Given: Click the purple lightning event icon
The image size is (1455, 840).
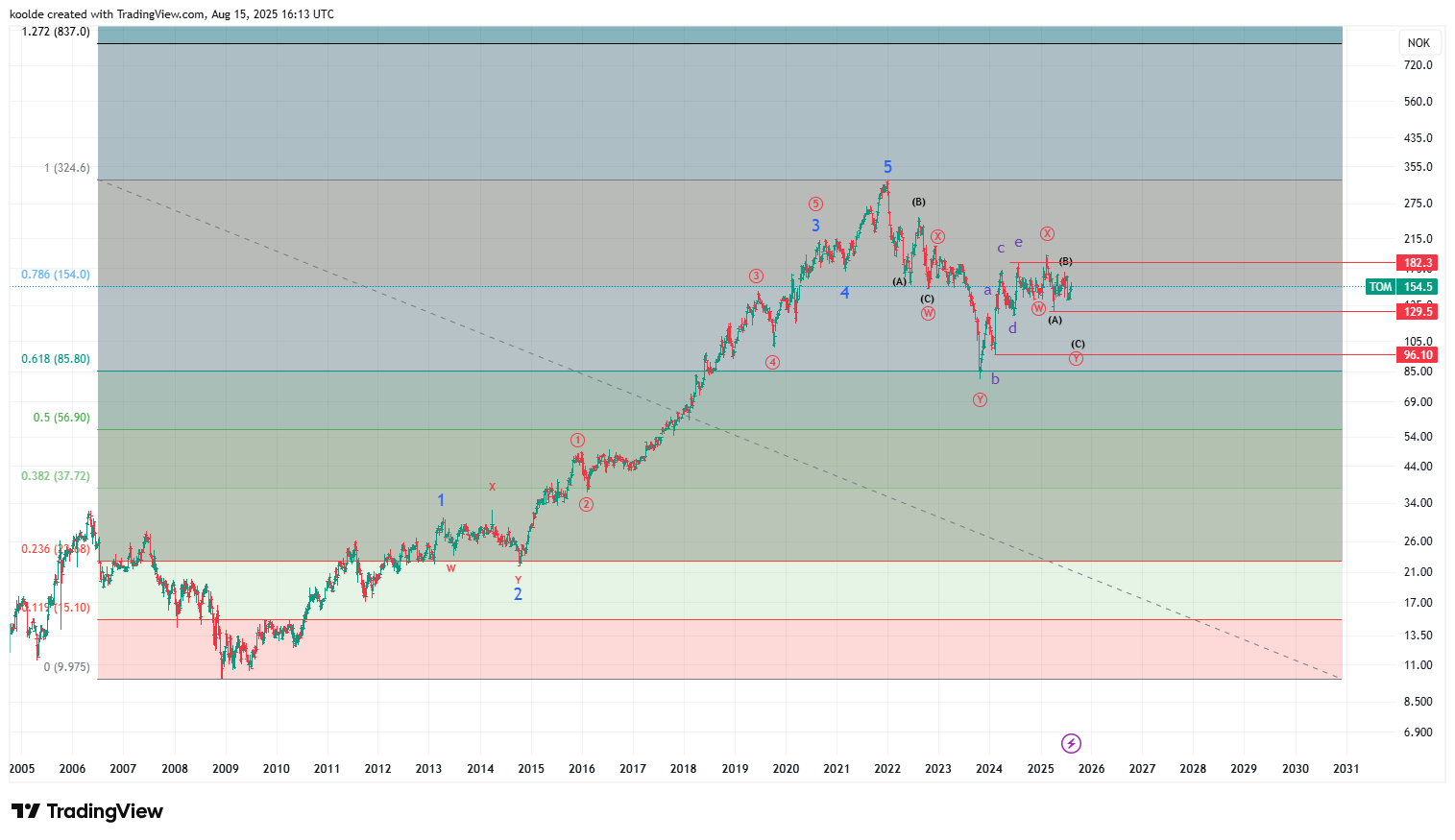Looking at the screenshot, I should [x=1071, y=743].
